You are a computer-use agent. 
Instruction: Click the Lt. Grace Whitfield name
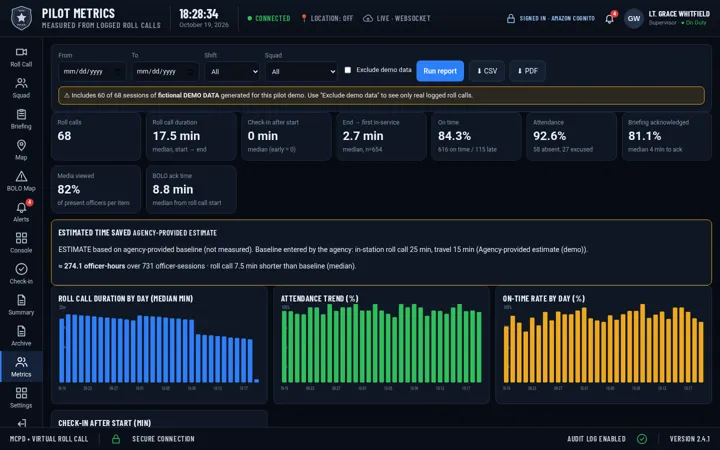(x=679, y=14)
